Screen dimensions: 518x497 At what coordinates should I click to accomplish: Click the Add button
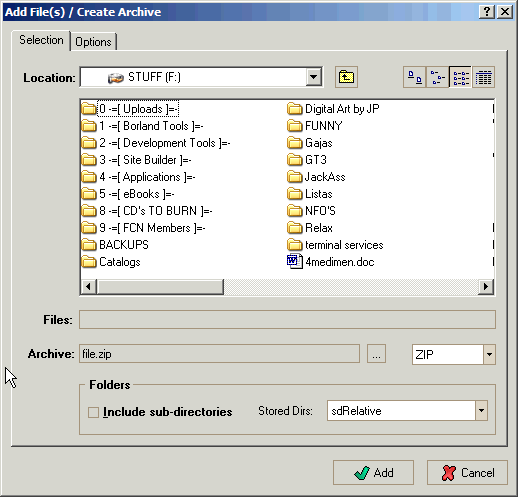tap(373, 473)
